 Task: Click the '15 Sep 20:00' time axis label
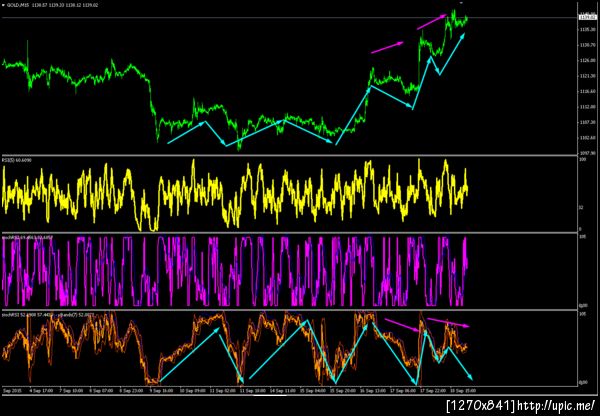click(x=344, y=391)
